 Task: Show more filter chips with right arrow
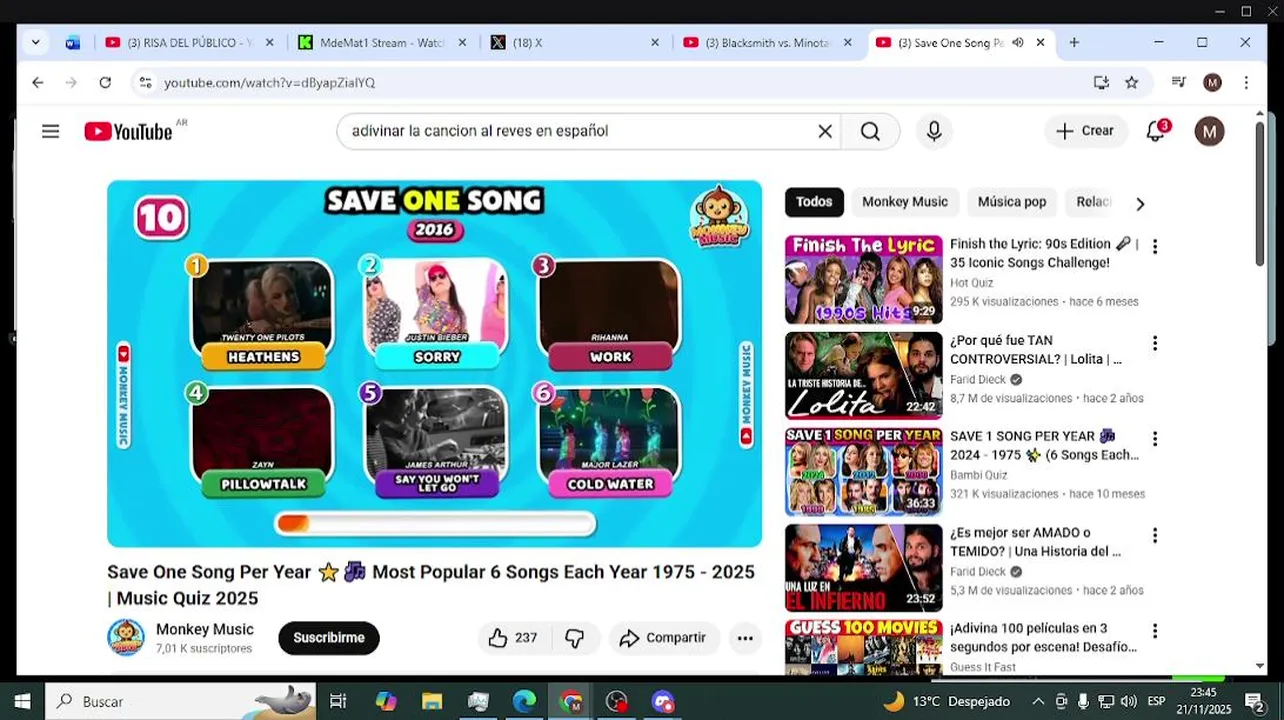(1139, 204)
